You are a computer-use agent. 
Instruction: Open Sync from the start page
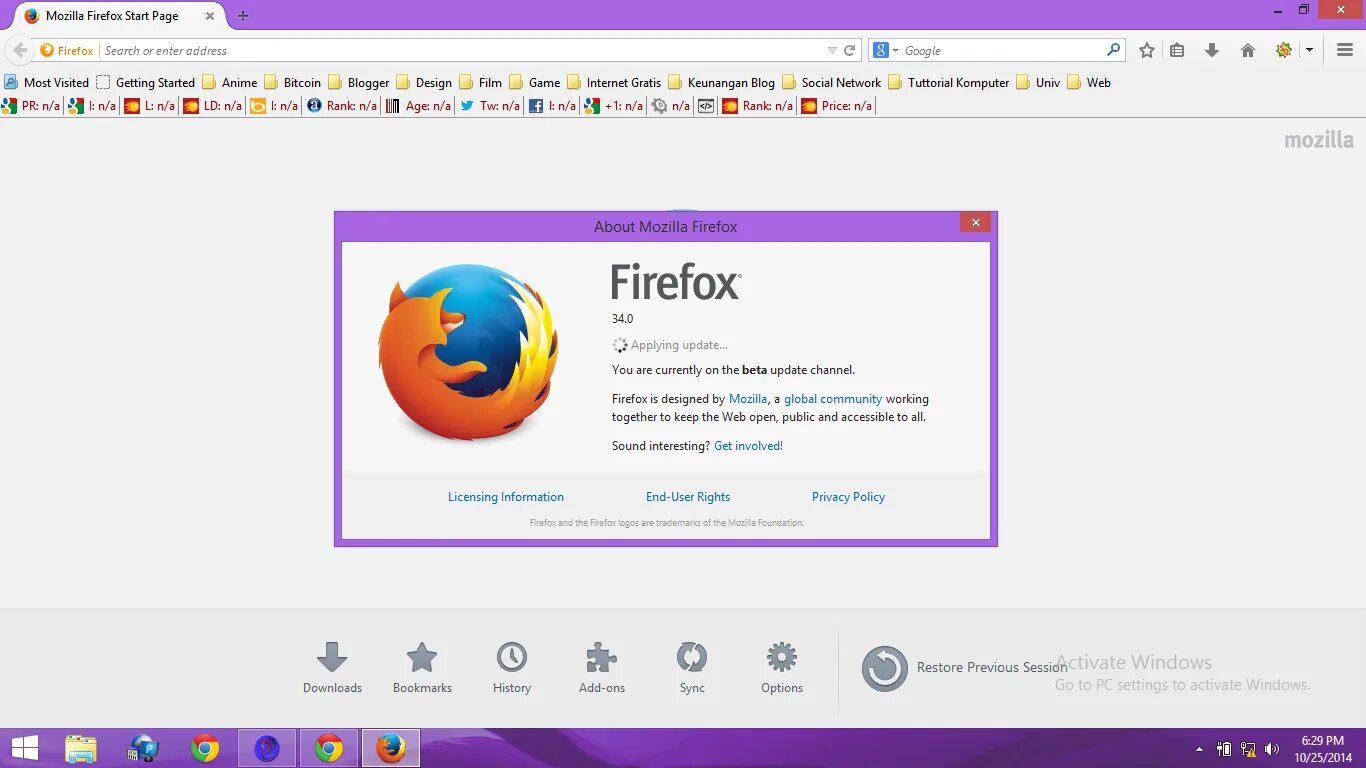tap(692, 668)
